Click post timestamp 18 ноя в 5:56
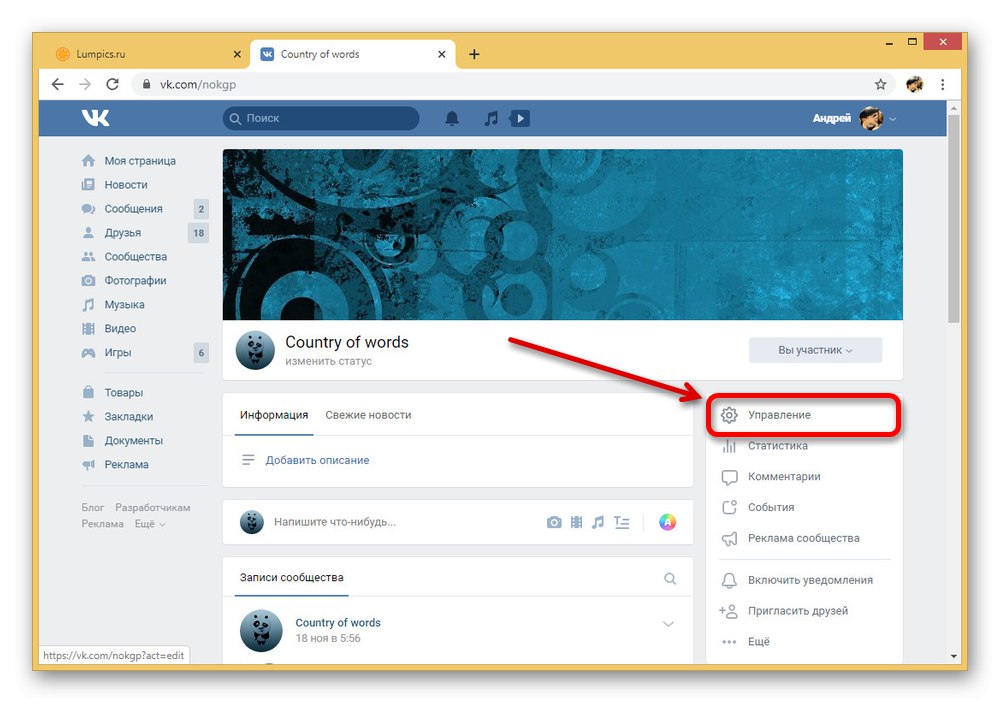This screenshot has height=703, width=1000. click(327, 639)
